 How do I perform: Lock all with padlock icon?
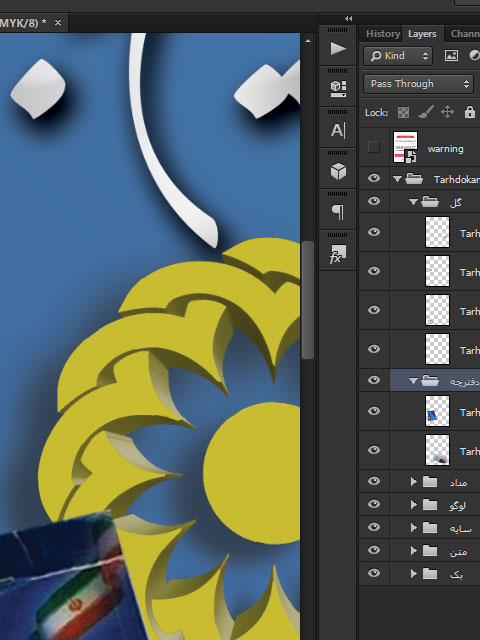tap(470, 112)
